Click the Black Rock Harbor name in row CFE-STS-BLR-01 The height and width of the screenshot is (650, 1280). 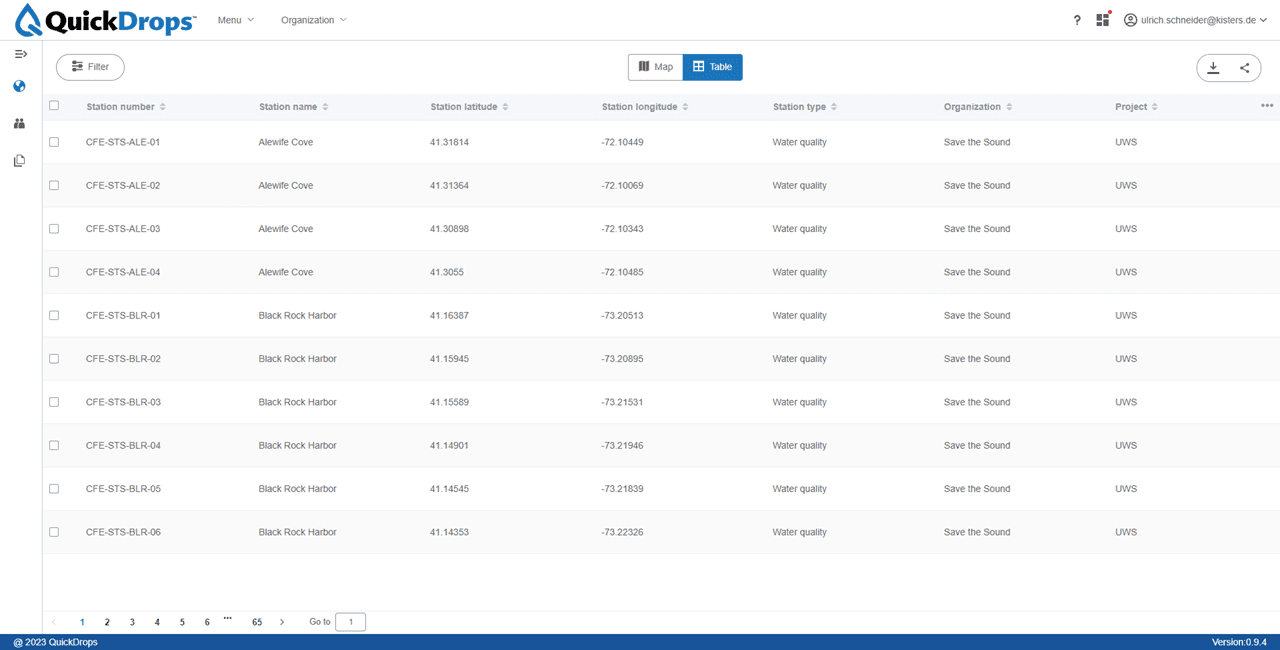click(298, 315)
